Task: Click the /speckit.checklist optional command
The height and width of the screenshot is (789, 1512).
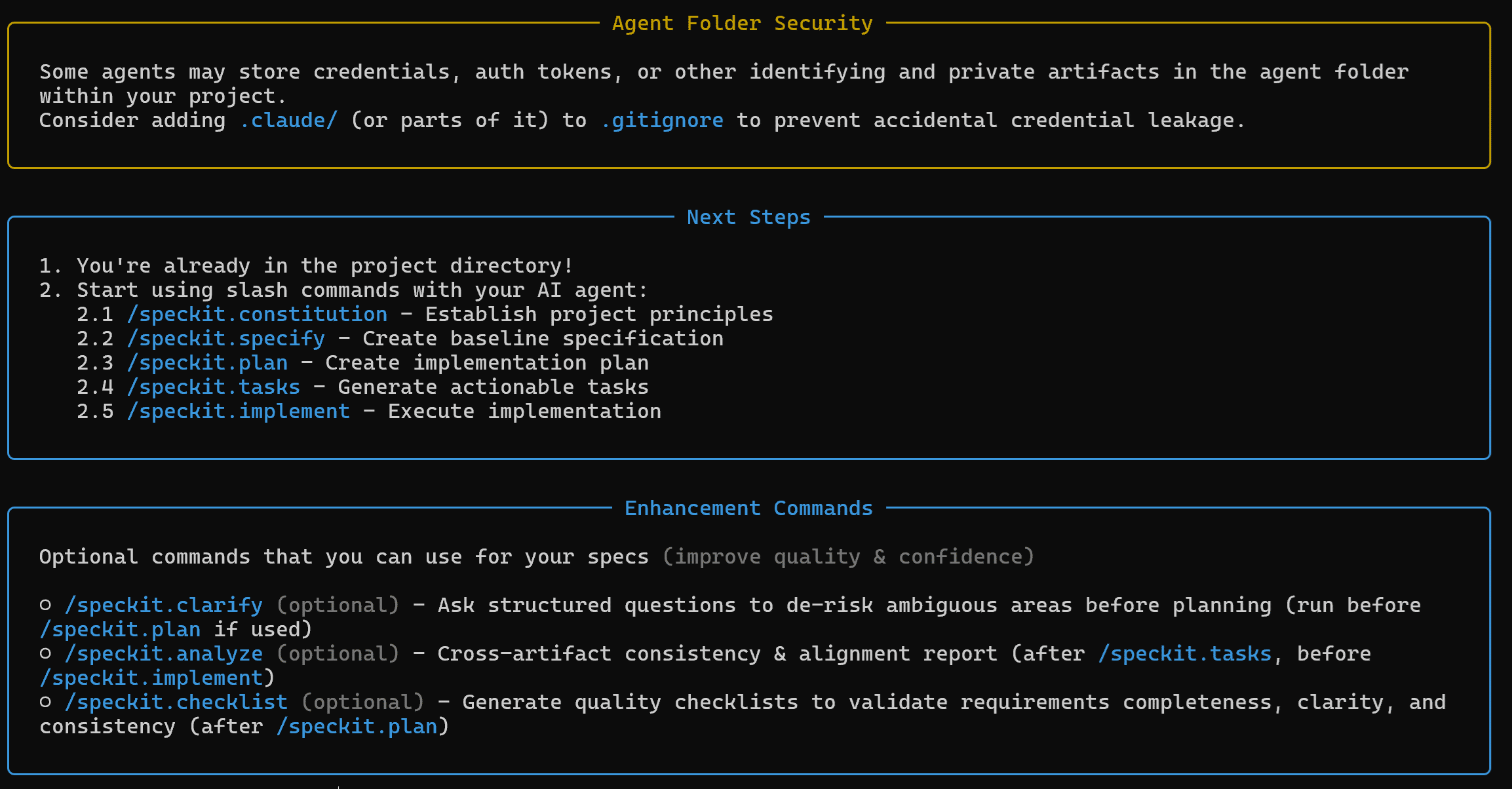Action: [176, 702]
